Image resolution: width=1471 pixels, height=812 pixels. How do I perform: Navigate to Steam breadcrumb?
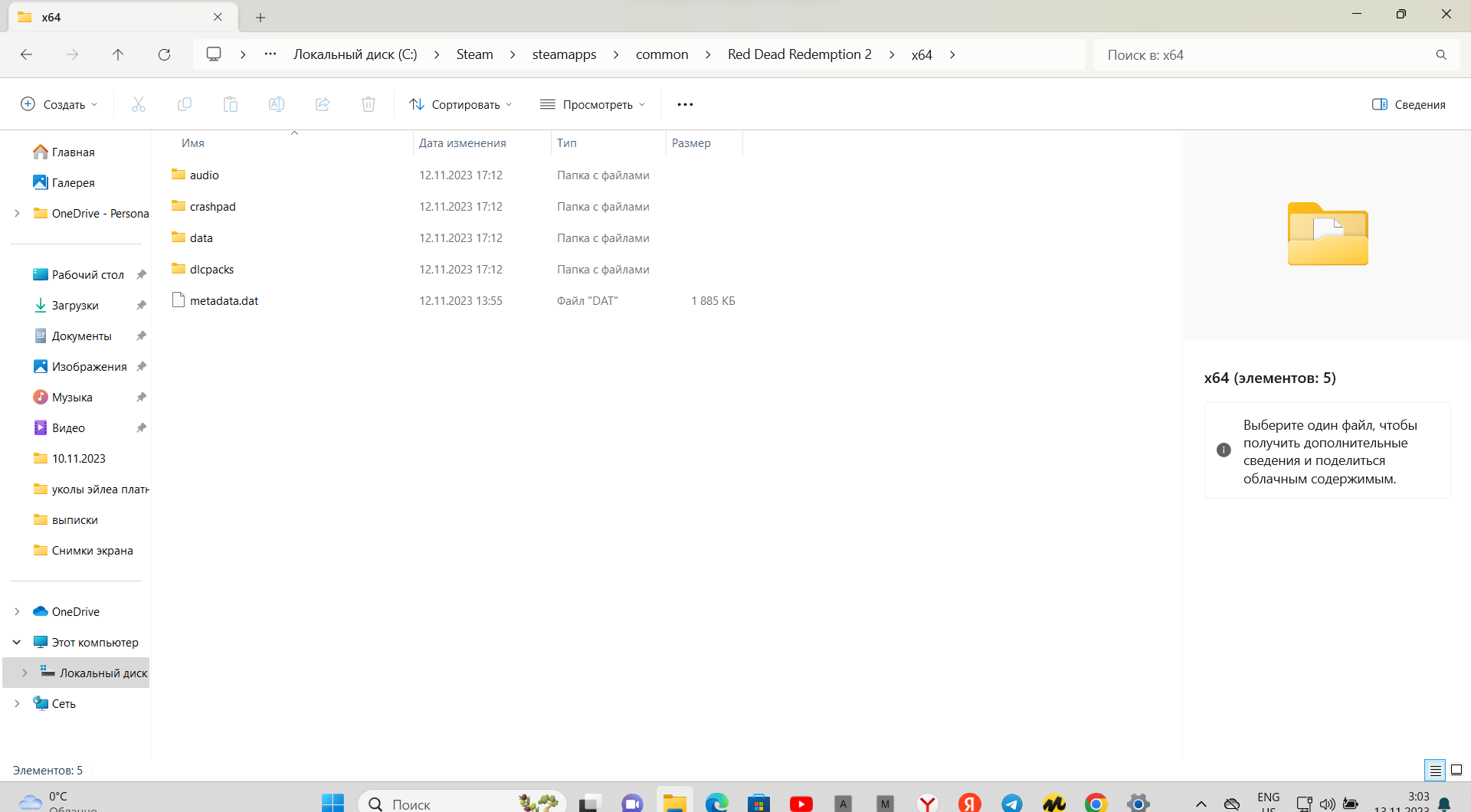(475, 54)
